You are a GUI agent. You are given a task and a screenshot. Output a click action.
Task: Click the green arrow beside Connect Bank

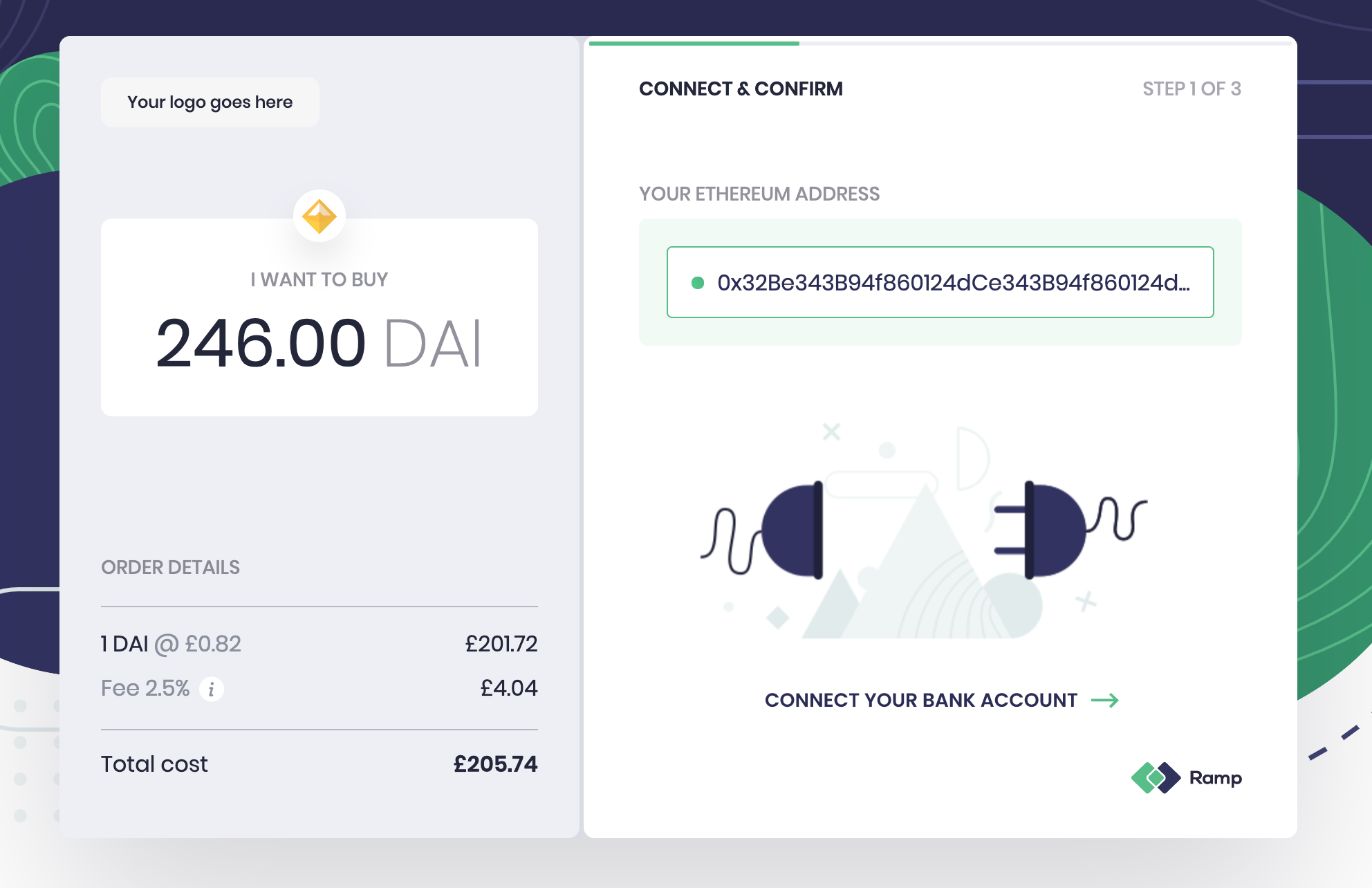point(1104,701)
